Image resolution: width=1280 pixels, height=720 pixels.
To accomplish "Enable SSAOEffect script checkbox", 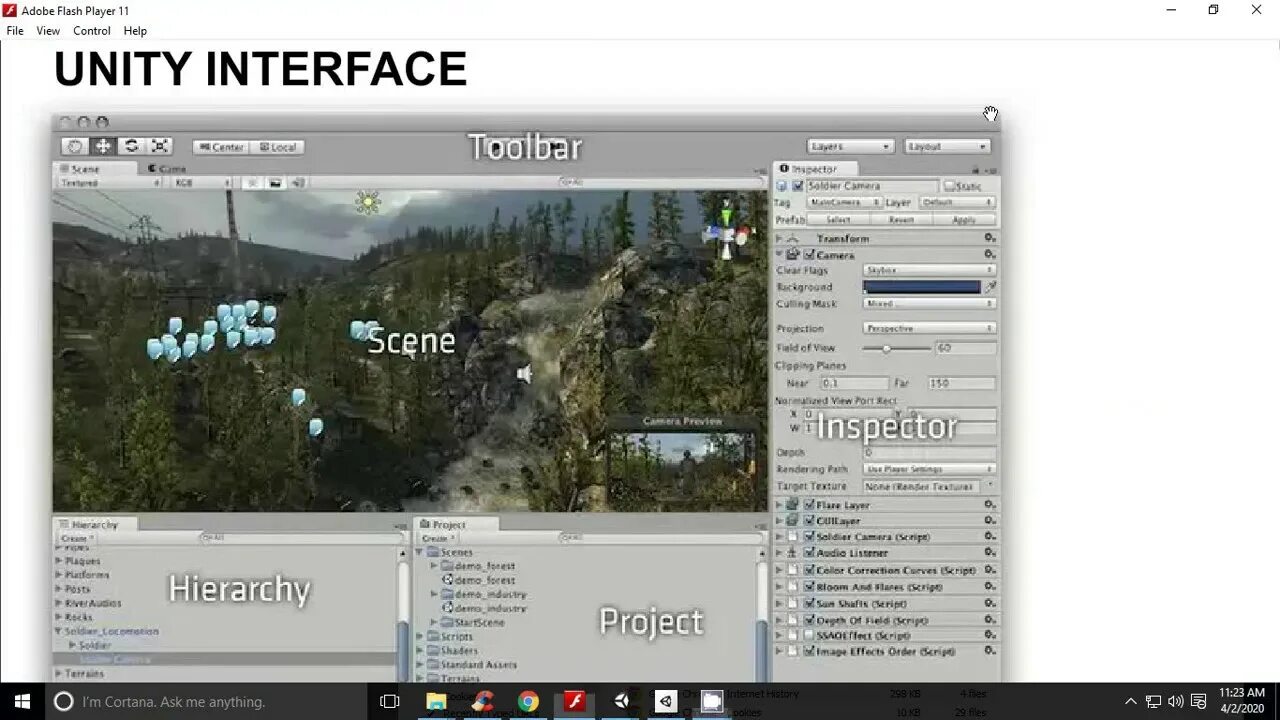I will pyautogui.click(x=809, y=635).
